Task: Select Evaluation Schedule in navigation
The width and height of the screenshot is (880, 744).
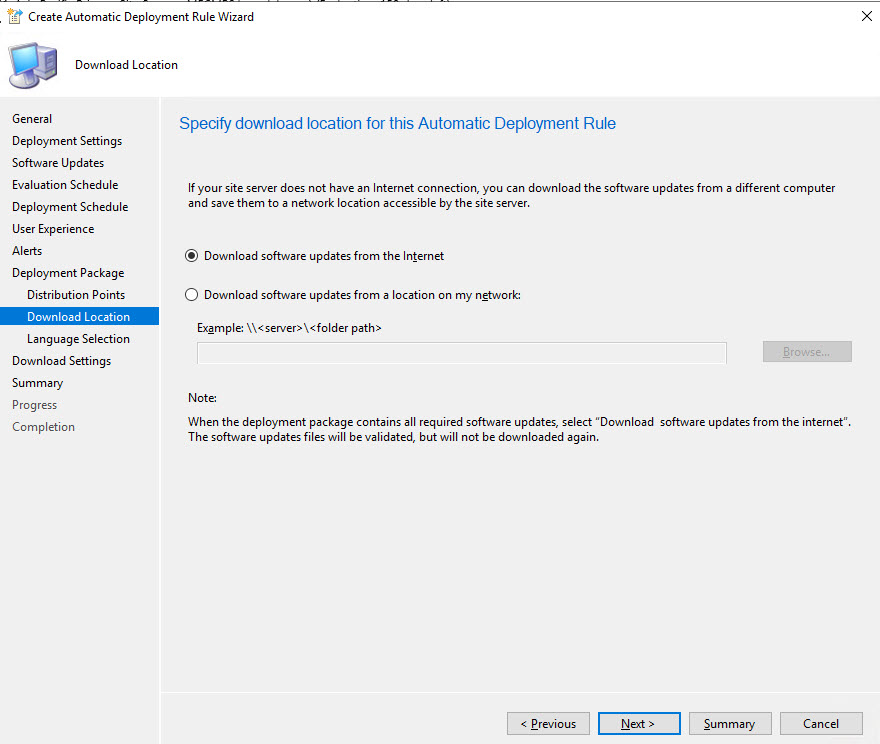Action: coord(65,185)
